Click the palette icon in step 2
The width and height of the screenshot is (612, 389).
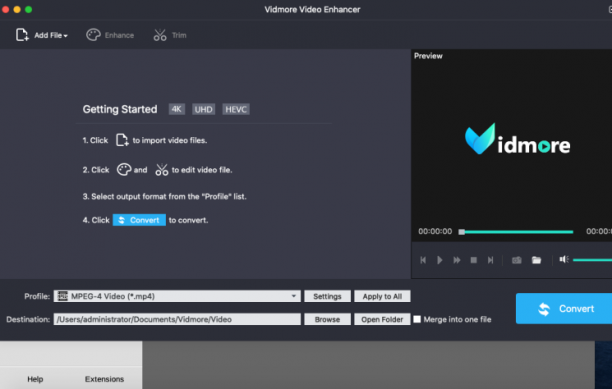[x=124, y=170]
